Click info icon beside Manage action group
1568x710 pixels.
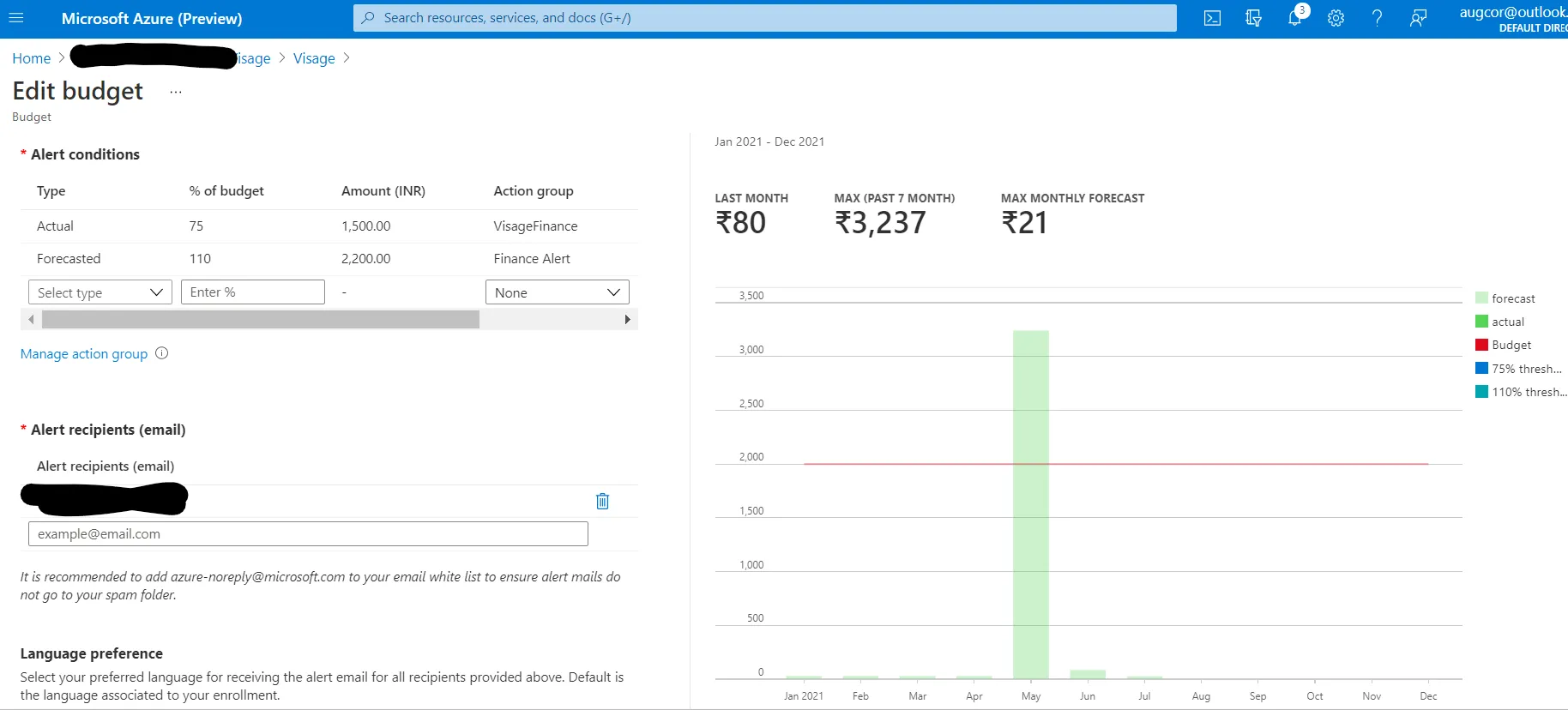coord(161,353)
